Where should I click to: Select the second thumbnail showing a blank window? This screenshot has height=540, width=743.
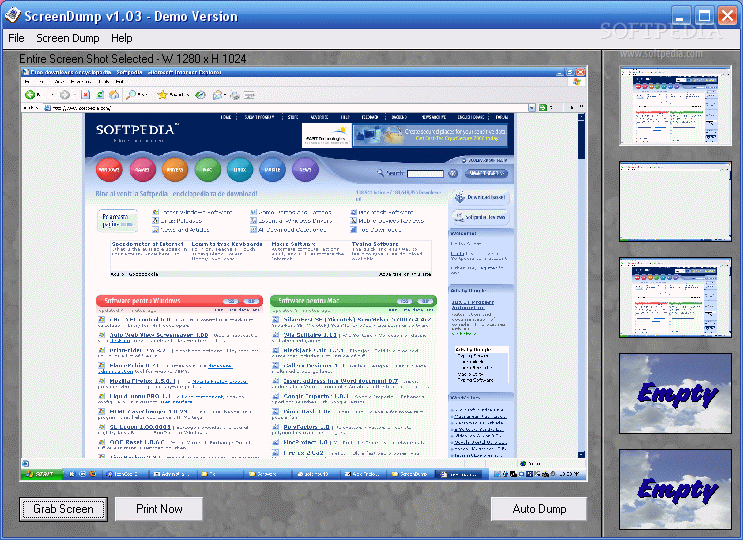[675, 202]
